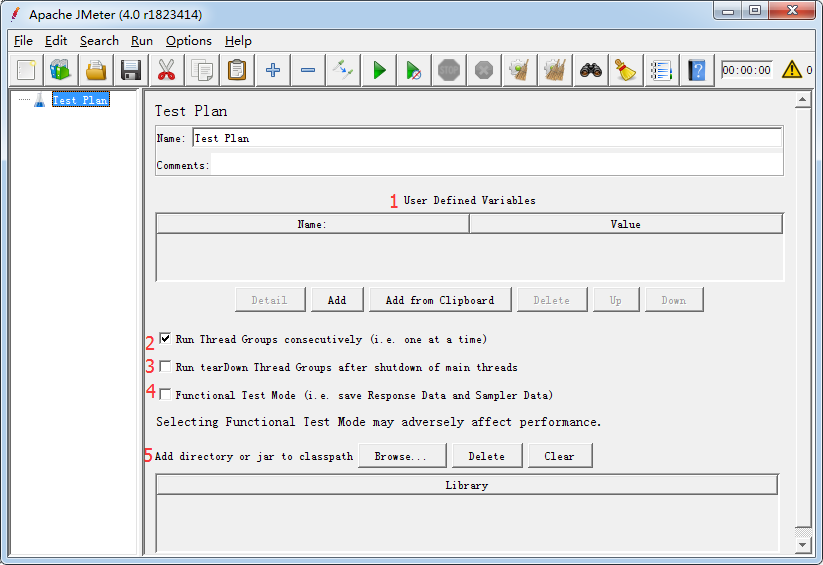Click the New test plan icon
Screen dimensions: 823x565
[x=27, y=70]
